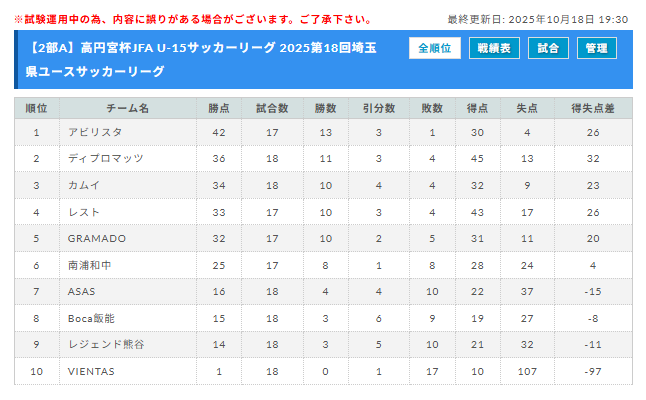Click the レジェンド熊谷 team name

point(106,345)
